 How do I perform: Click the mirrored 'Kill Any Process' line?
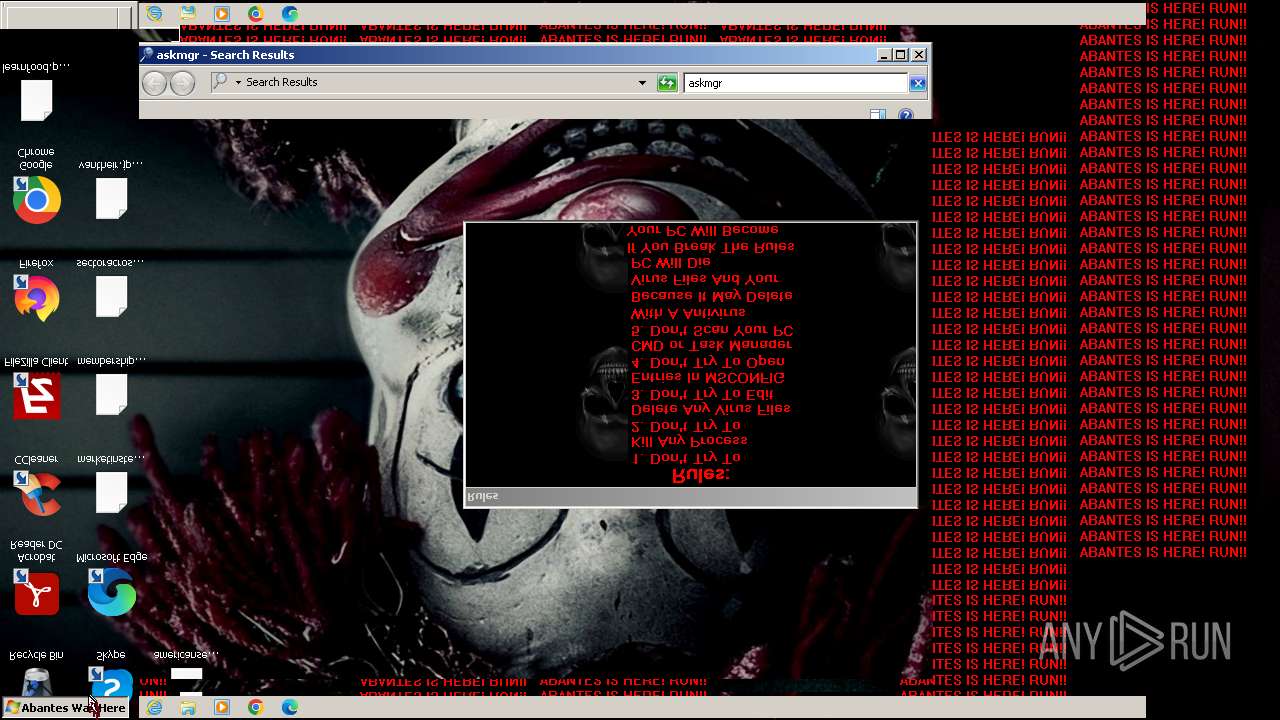[x=689, y=441]
